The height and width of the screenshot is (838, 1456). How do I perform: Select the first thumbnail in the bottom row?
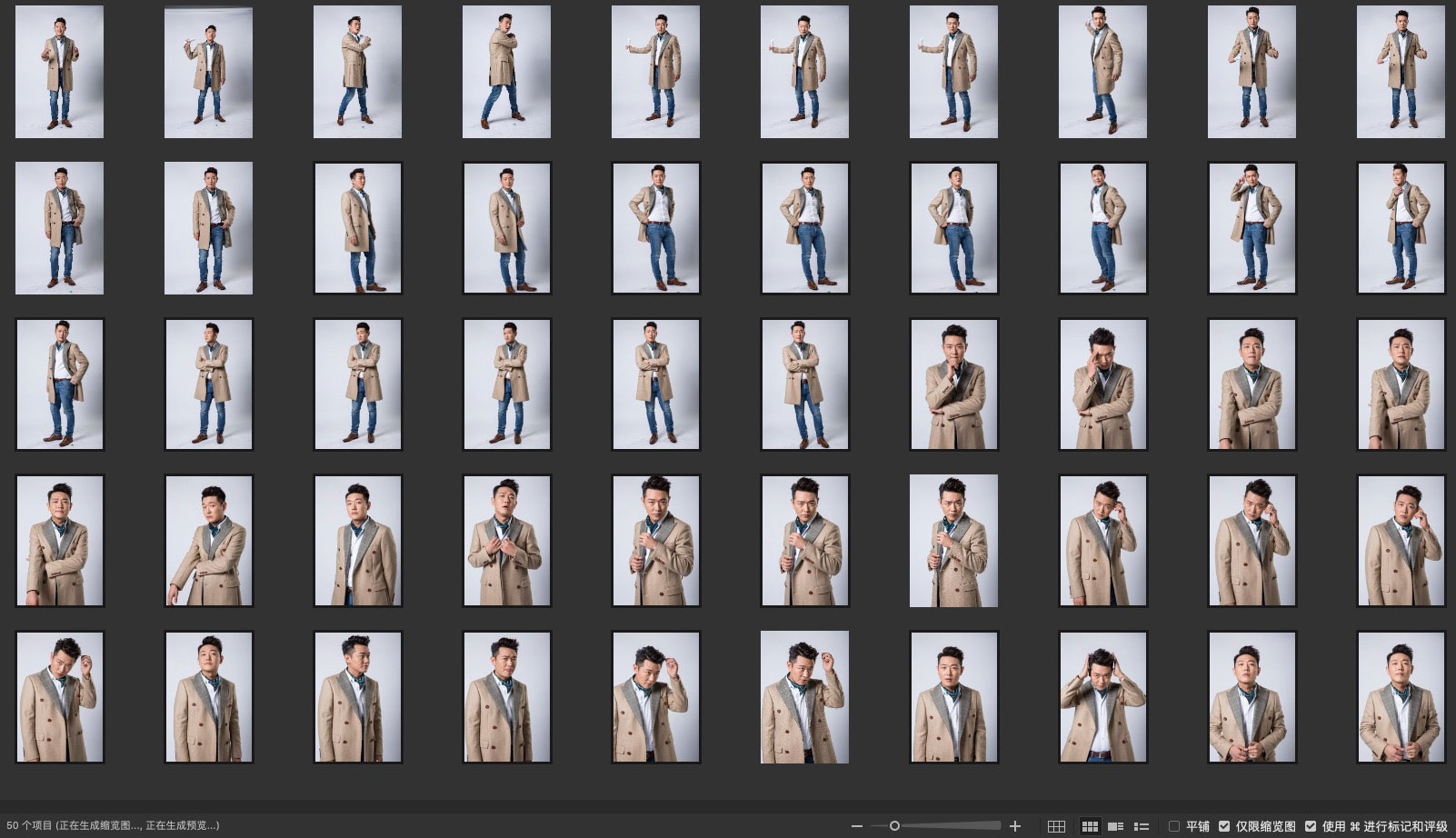[x=59, y=697]
